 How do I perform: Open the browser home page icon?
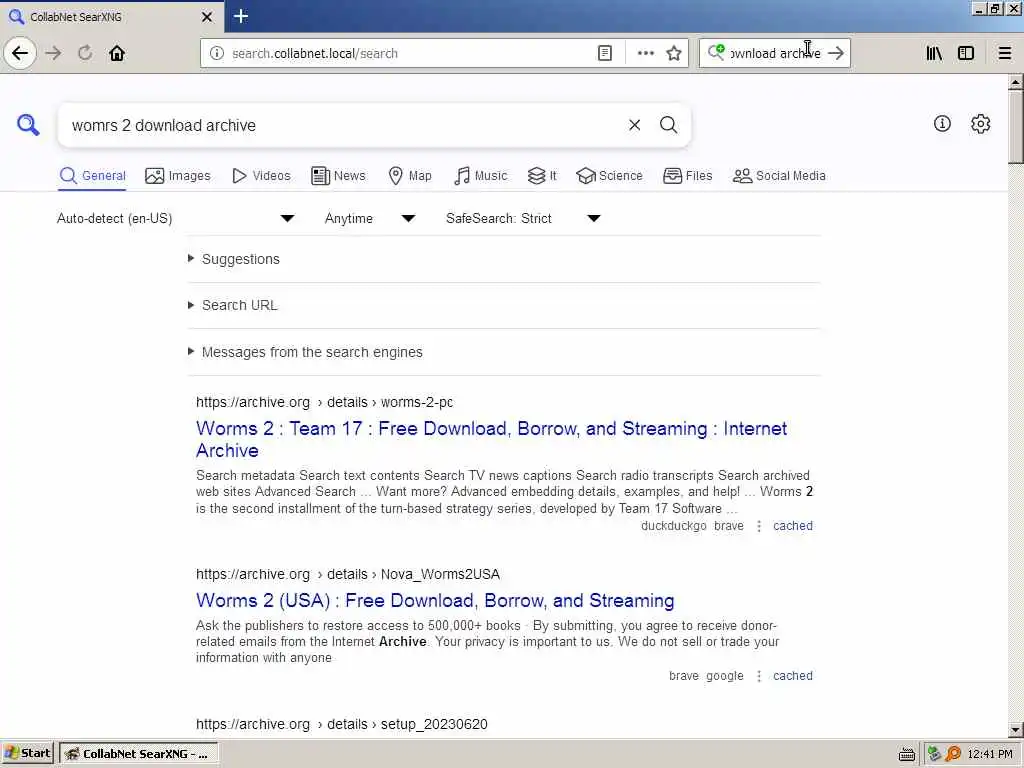tap(117, 53)
